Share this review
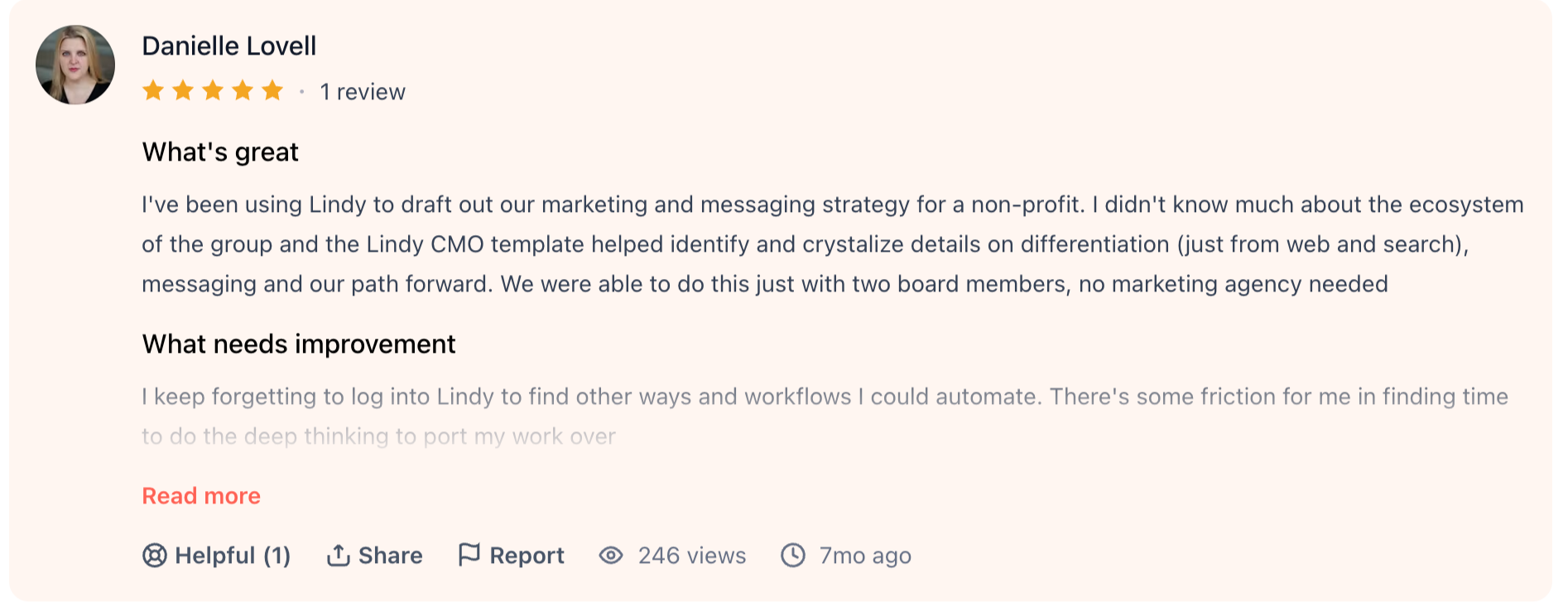The width and height of the screenshot is (1568, 607). [374, 555]
